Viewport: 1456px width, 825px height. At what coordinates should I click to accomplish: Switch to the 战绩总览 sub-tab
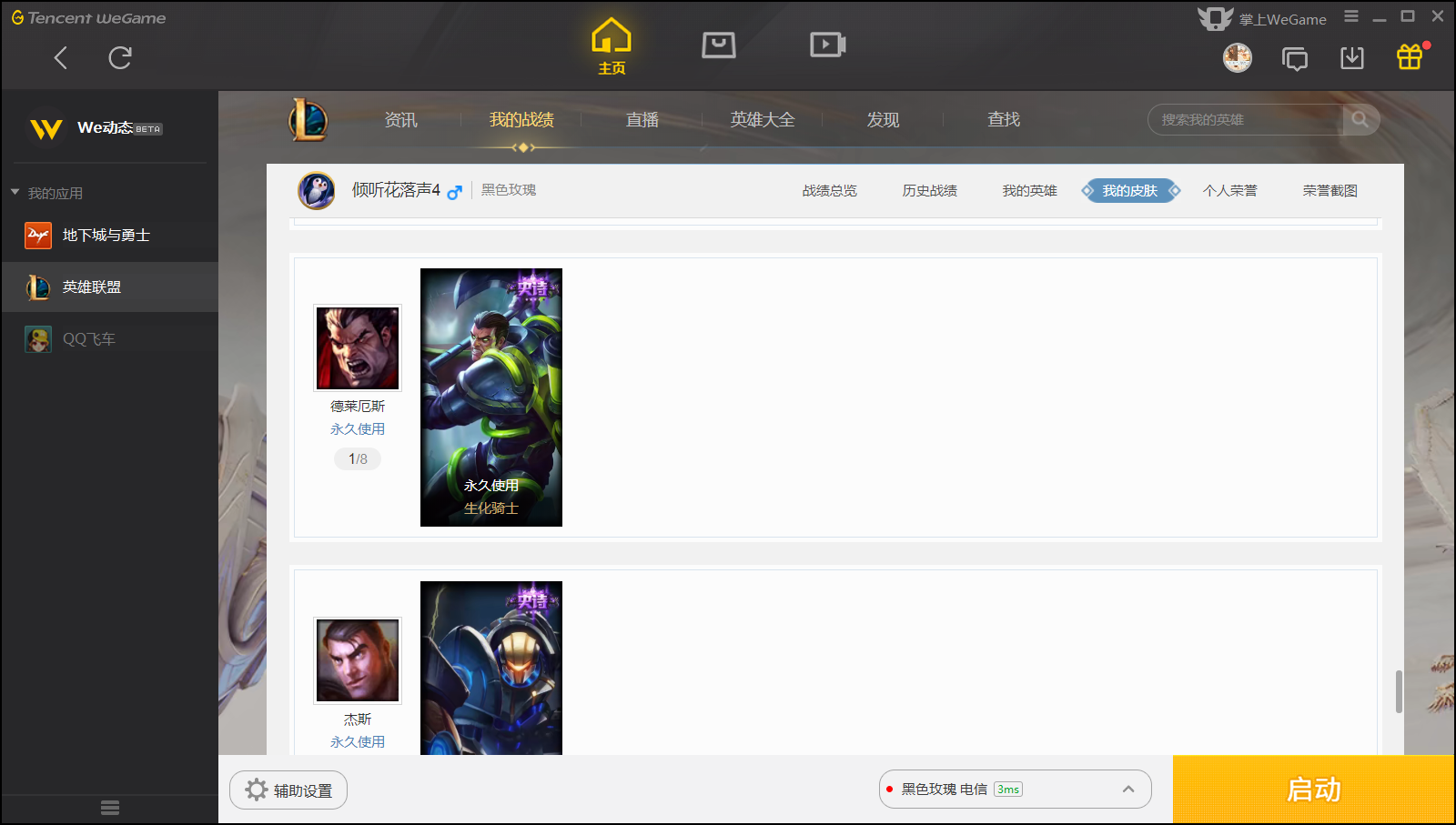pos(830,191)
